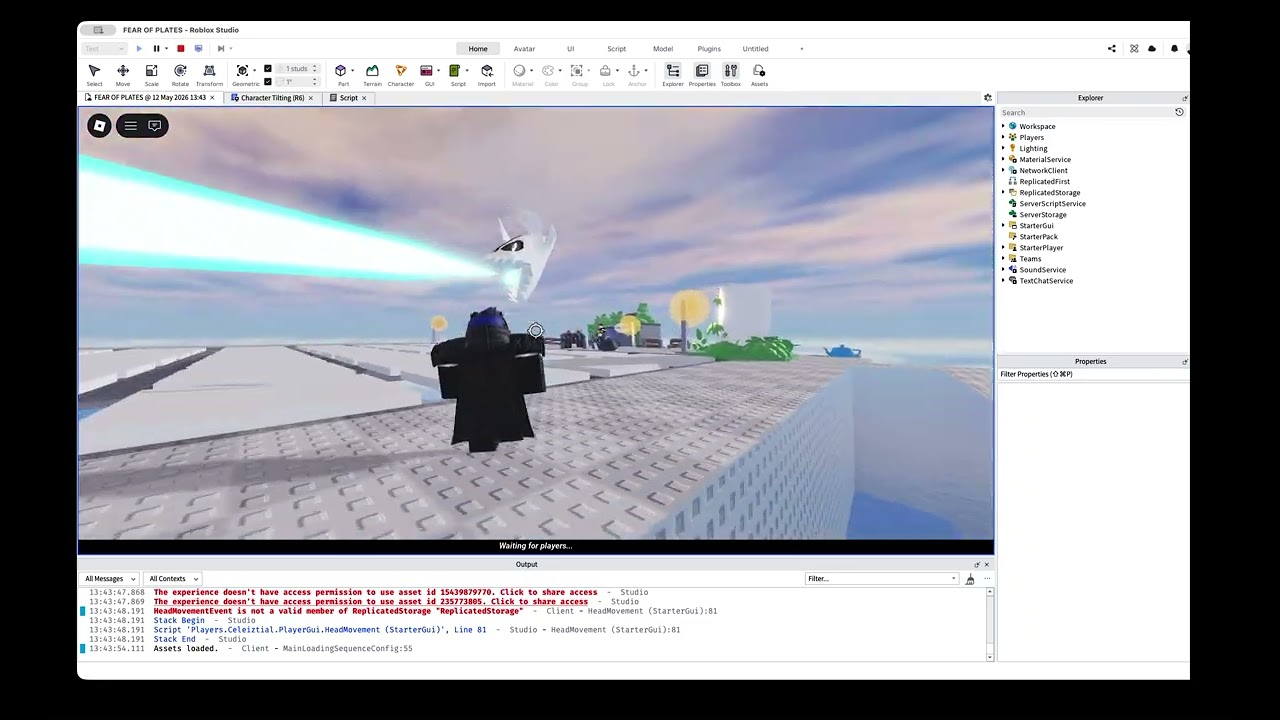The width and height of the screenshot is (1280, 720).
Task: Use the Rotate tool
Action: tap(180, 75)
